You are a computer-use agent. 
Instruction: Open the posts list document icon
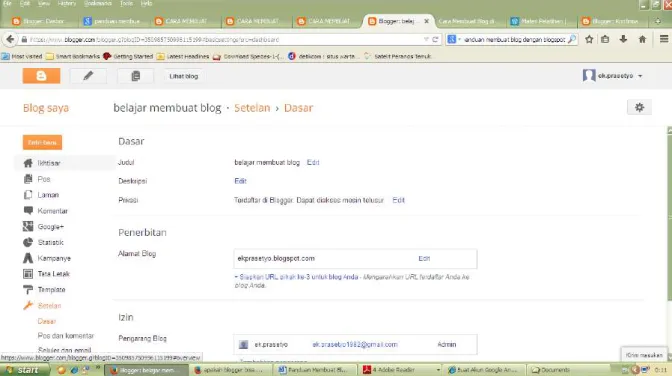pos(135,76)
